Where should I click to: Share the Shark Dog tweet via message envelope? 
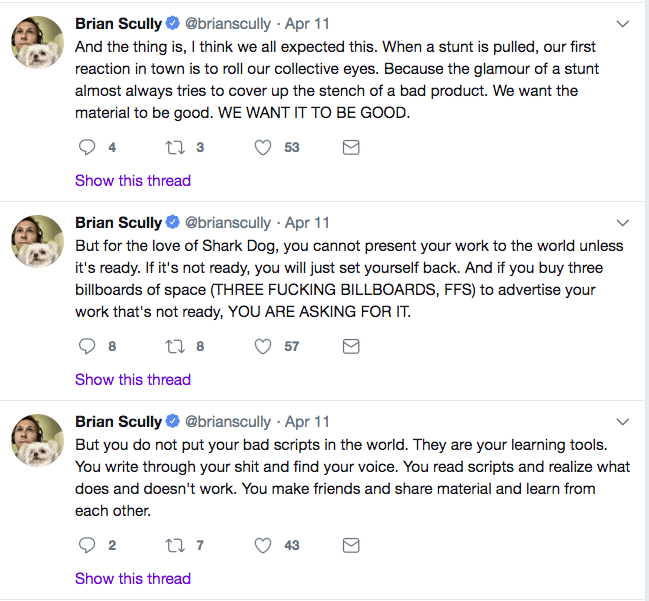click(x=351, y=346)
